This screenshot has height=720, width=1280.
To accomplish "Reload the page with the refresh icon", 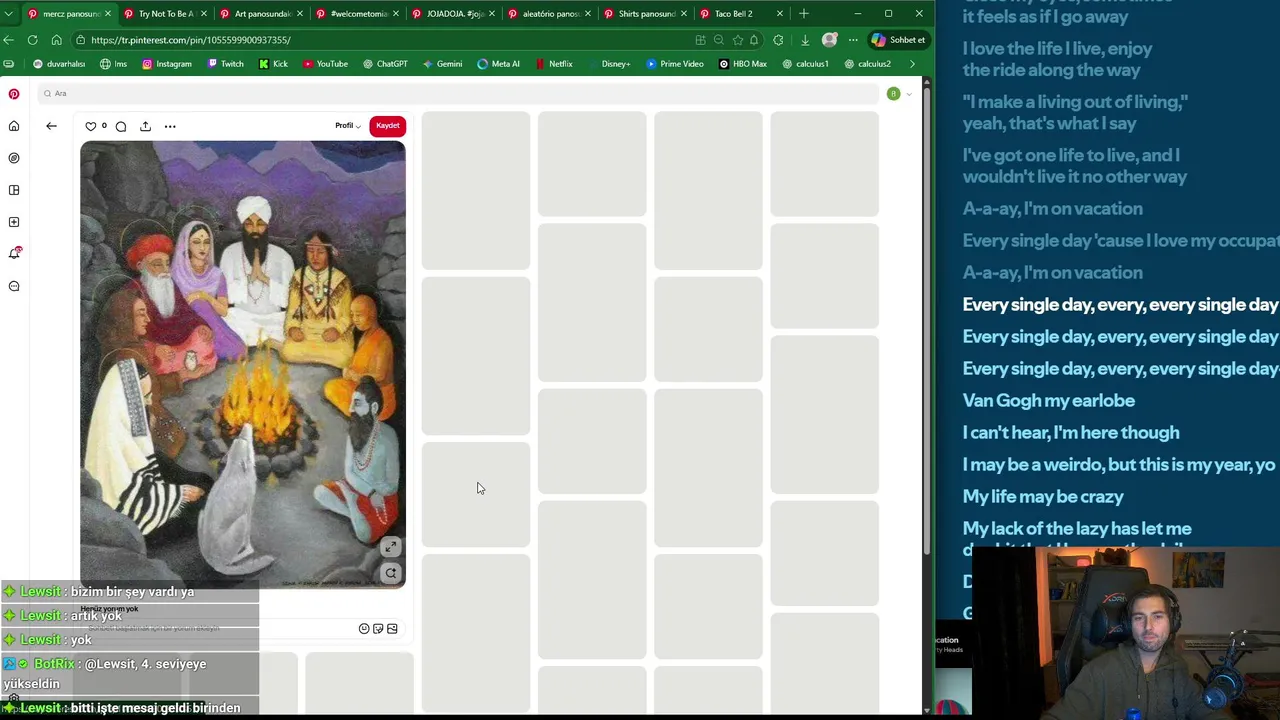I will point(32,40).
